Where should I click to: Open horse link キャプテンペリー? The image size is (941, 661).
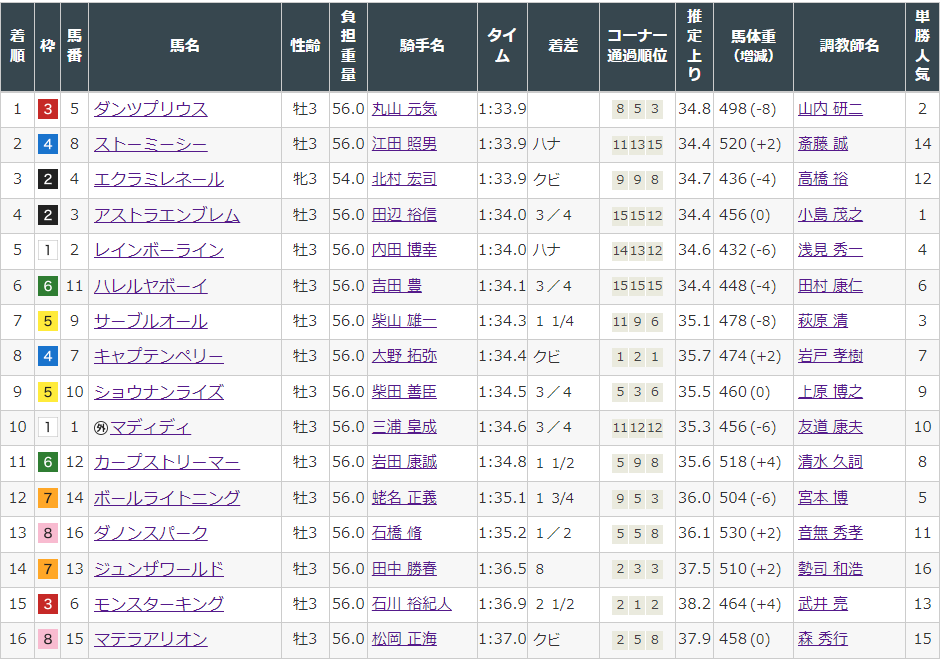(158, 356)
